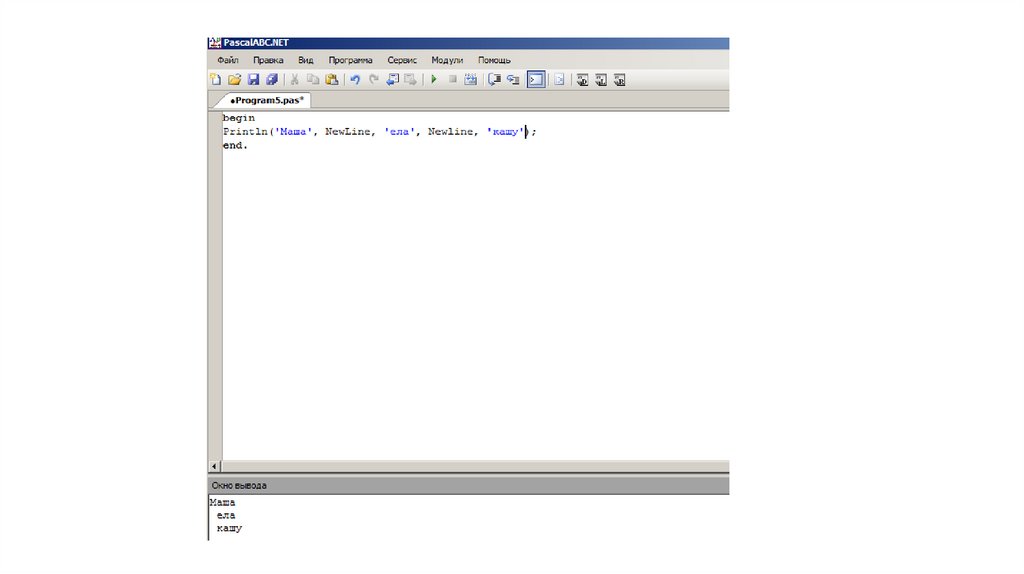Click the 'begin' keyword in the editor
The width and height of the screenshot is (1024, 574).
tap(238, 118)
